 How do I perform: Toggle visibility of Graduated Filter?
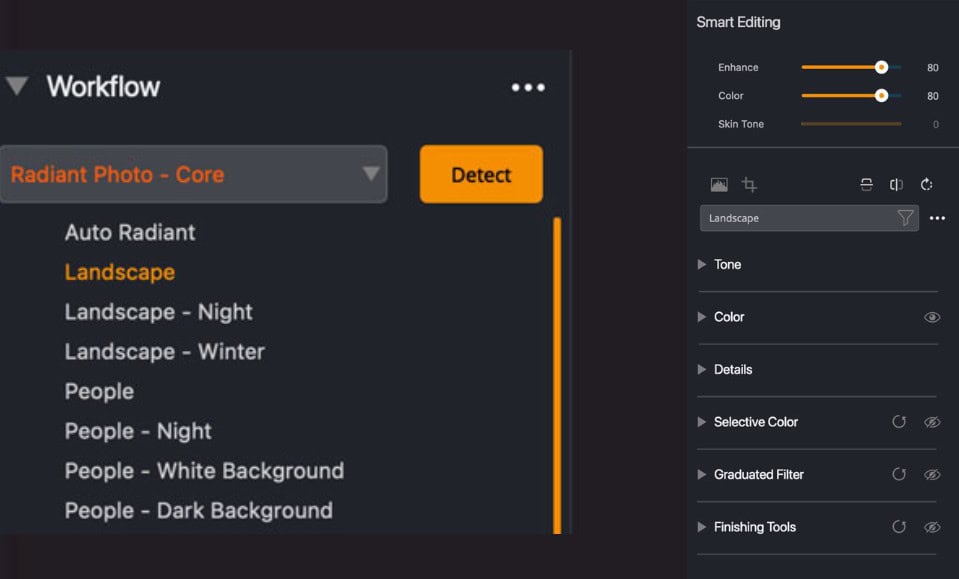coord(932,475)
